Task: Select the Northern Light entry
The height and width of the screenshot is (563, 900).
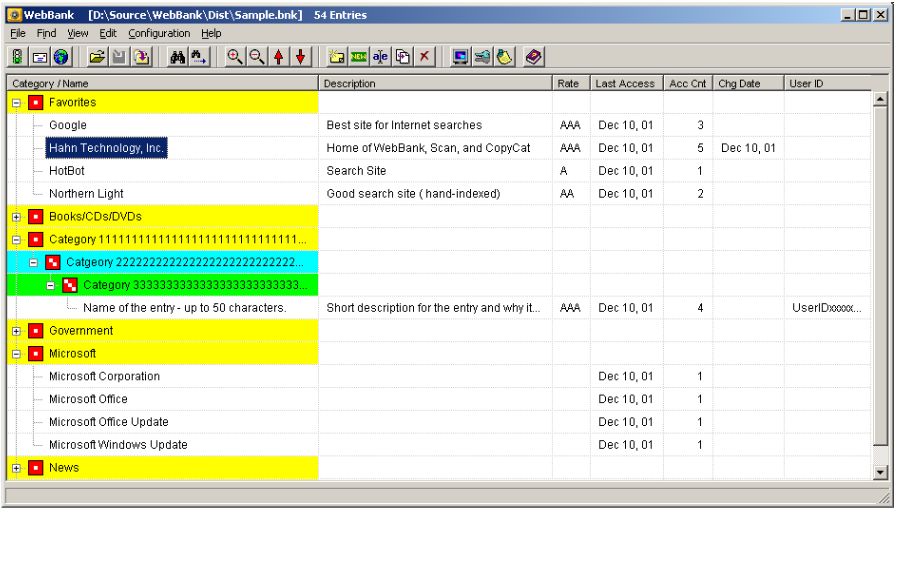Action: coord(86,194)
